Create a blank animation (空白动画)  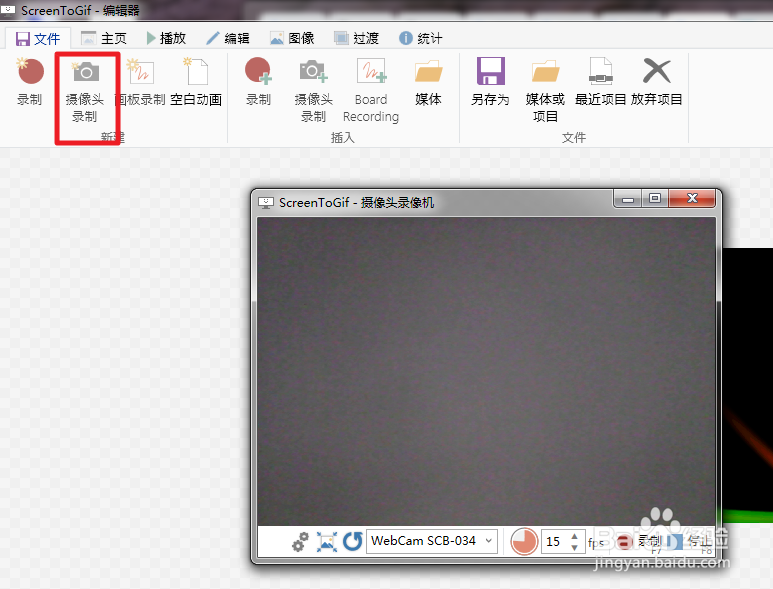(196, 83)
